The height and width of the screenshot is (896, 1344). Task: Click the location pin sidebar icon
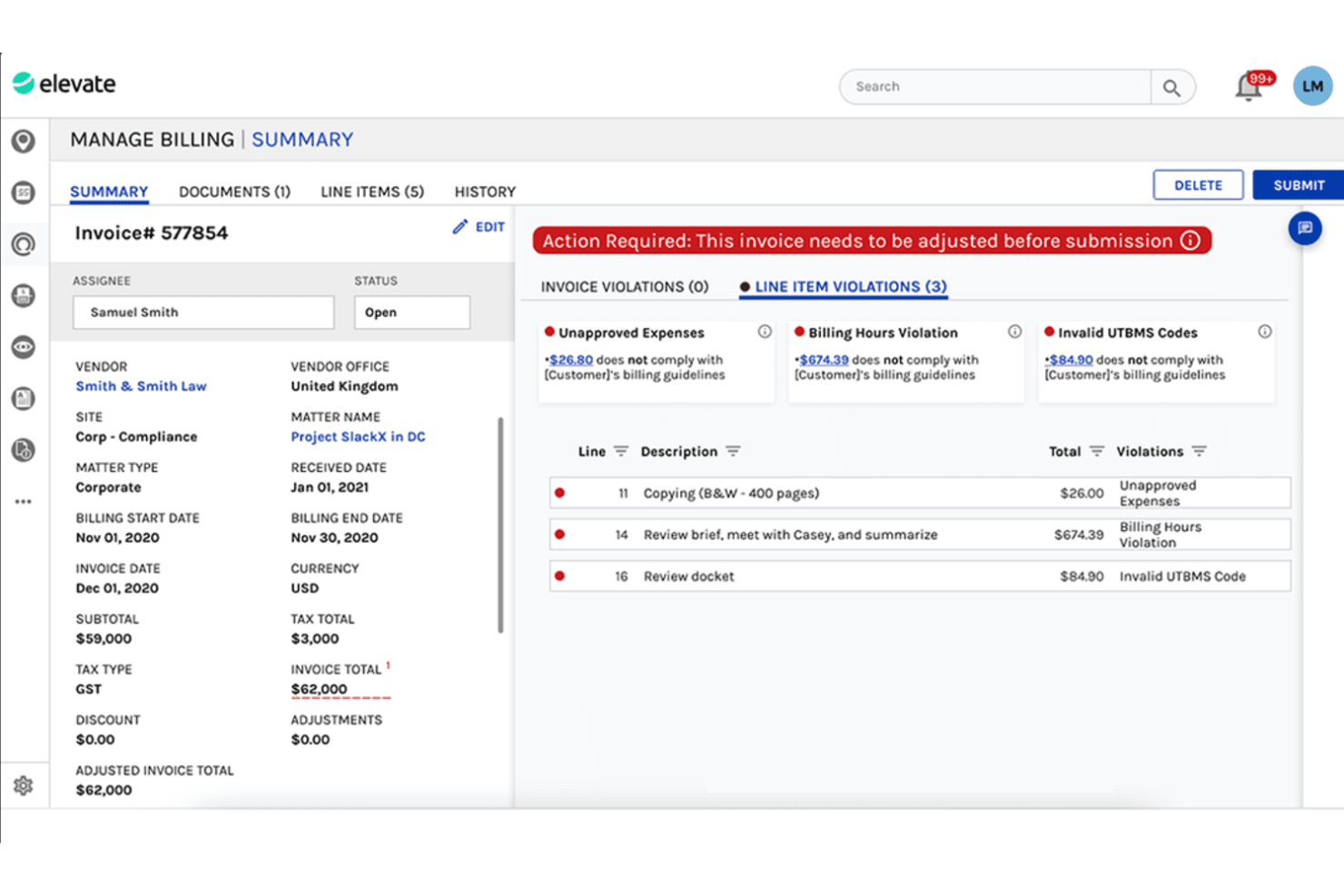click(24, 141)
